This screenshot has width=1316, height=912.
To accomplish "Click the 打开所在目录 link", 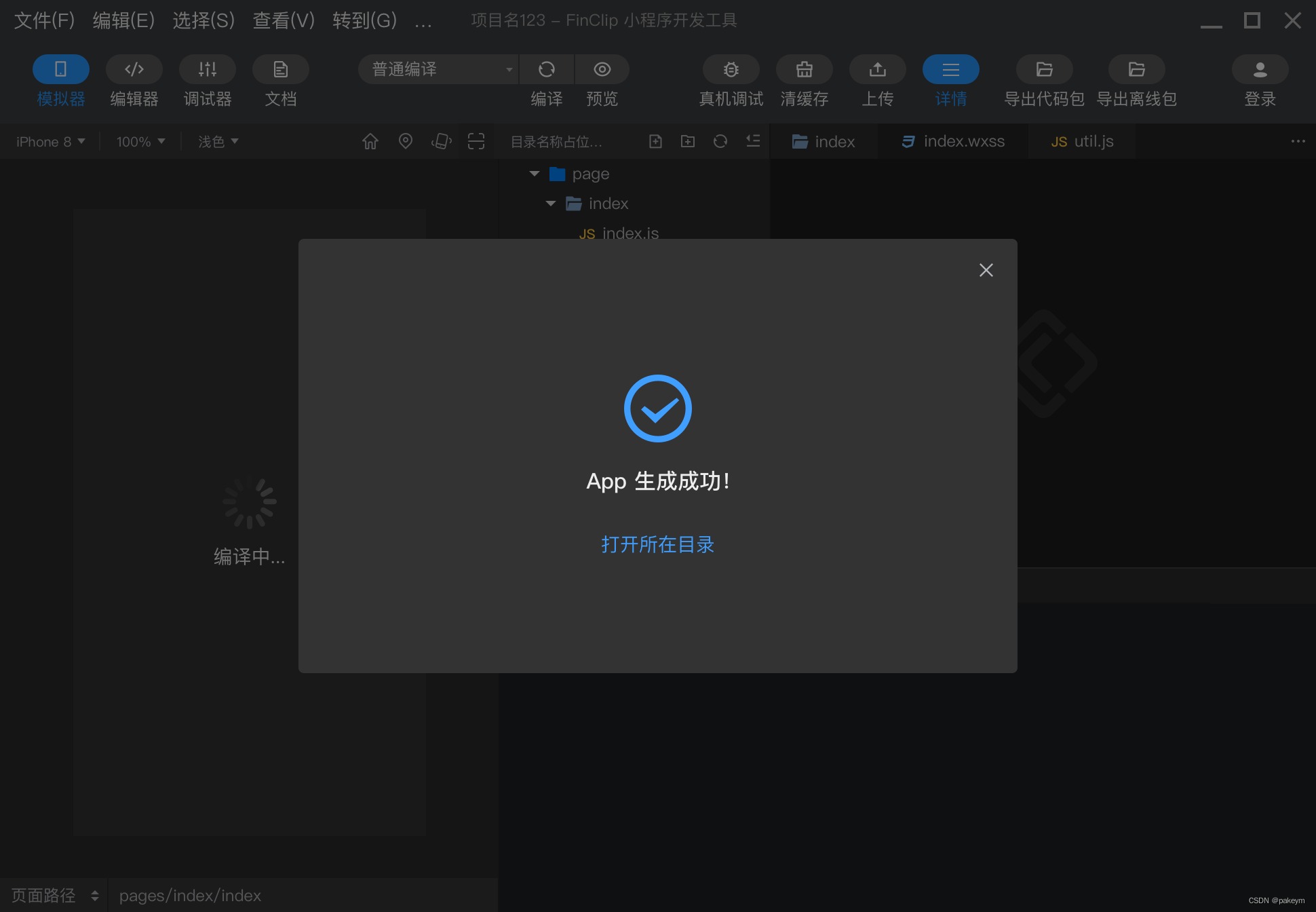I will coord(657,544).
